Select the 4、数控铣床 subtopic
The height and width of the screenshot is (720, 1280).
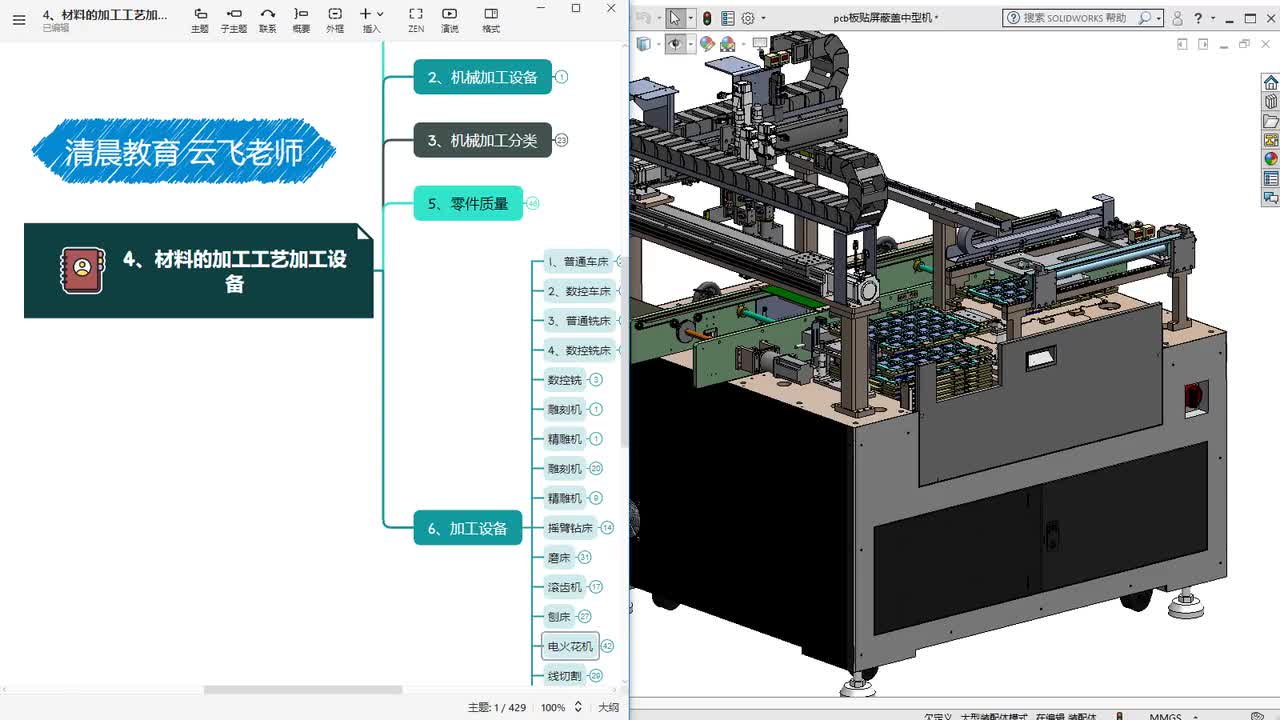pos(578,350)
